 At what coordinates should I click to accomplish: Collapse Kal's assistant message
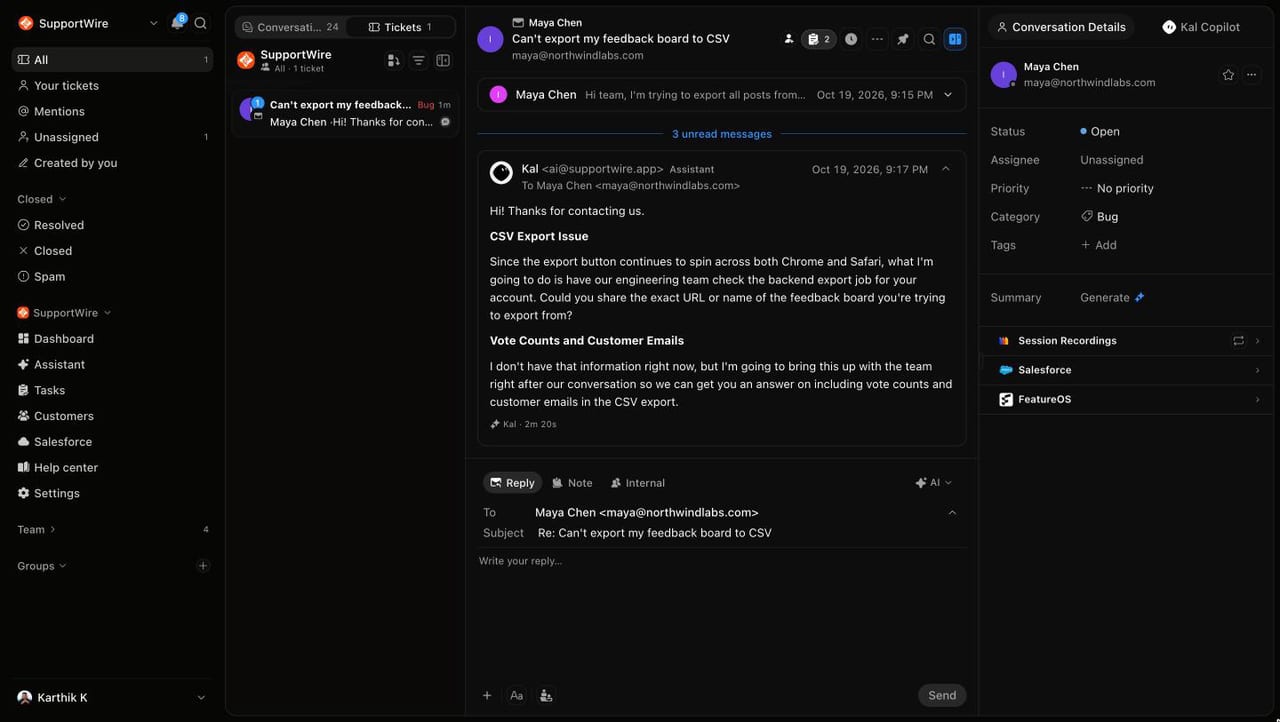pyautogui.click(x=946, y=169)
